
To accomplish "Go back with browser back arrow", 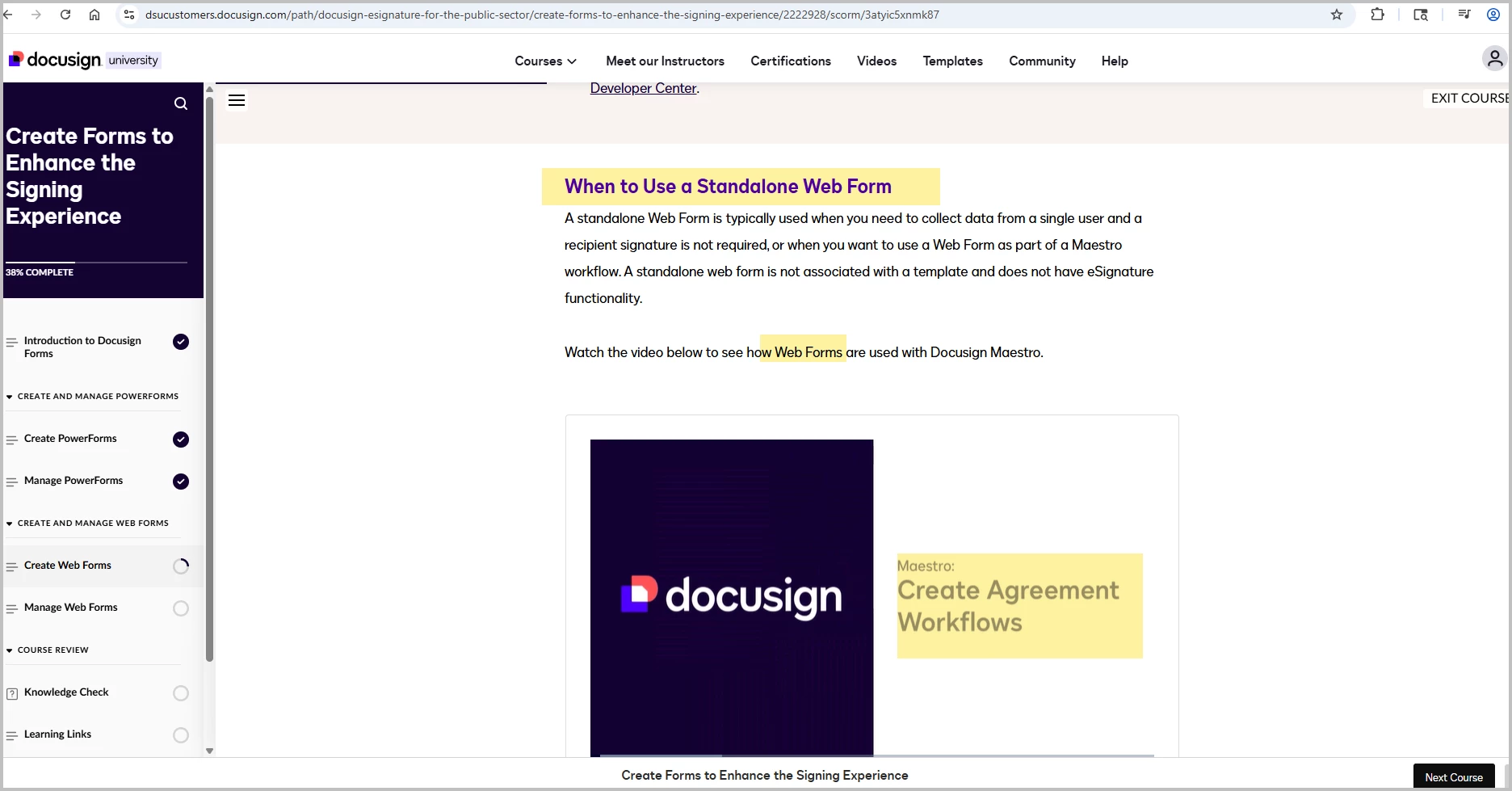I will point(9,15).
